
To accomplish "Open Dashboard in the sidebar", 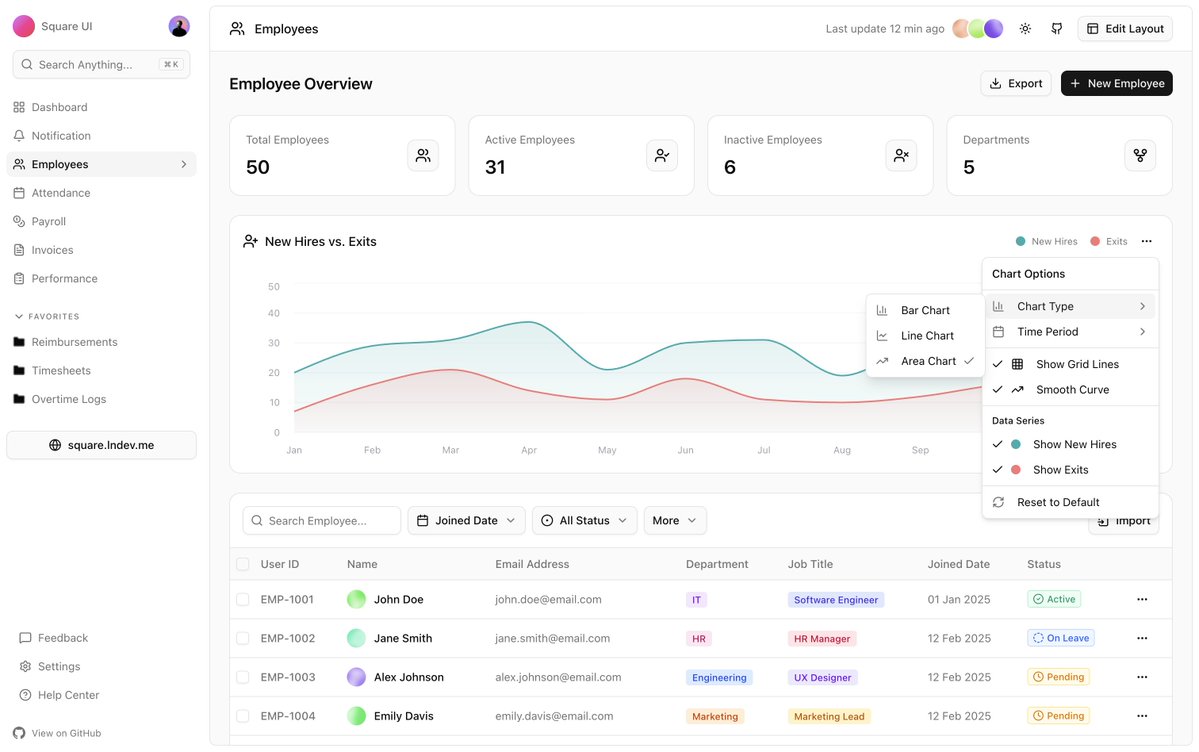I will click(101, 107).
